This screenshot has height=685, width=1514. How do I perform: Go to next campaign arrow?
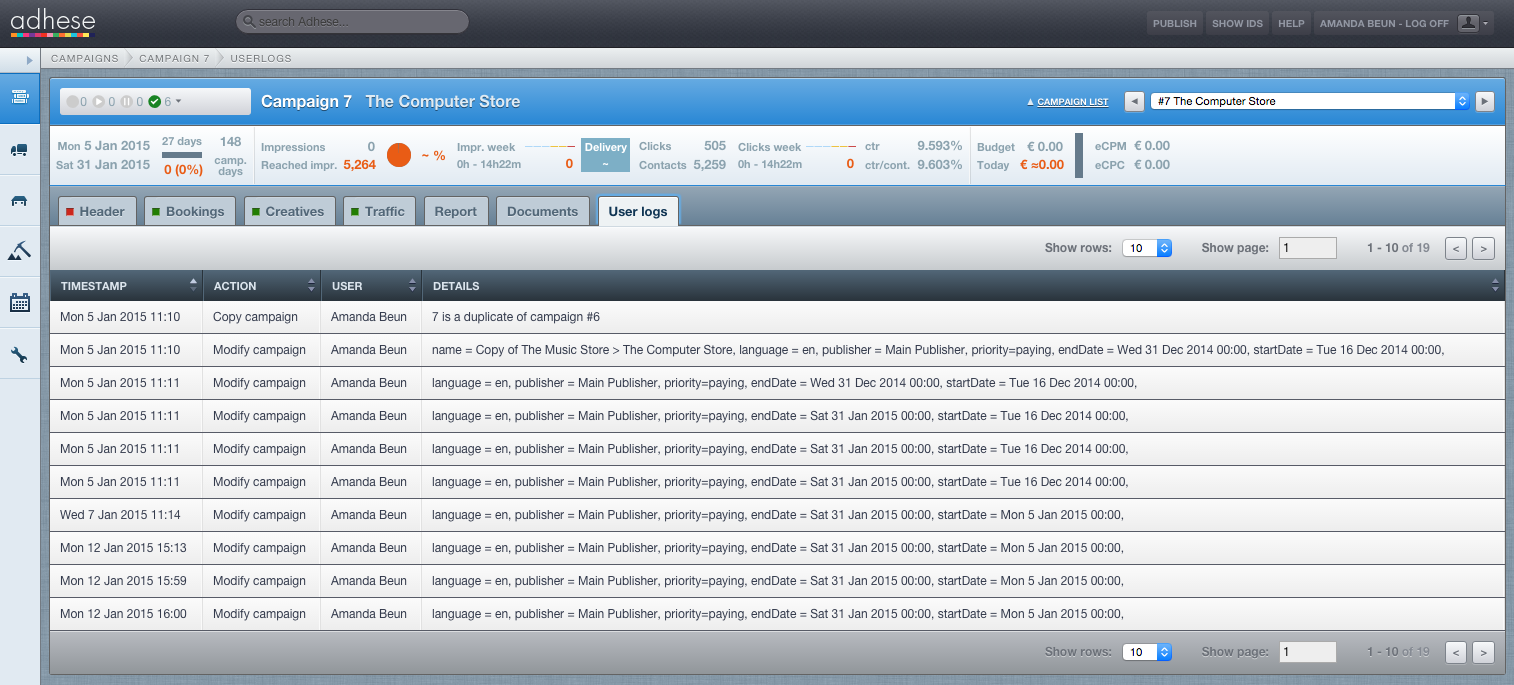tap(1485, 101)
